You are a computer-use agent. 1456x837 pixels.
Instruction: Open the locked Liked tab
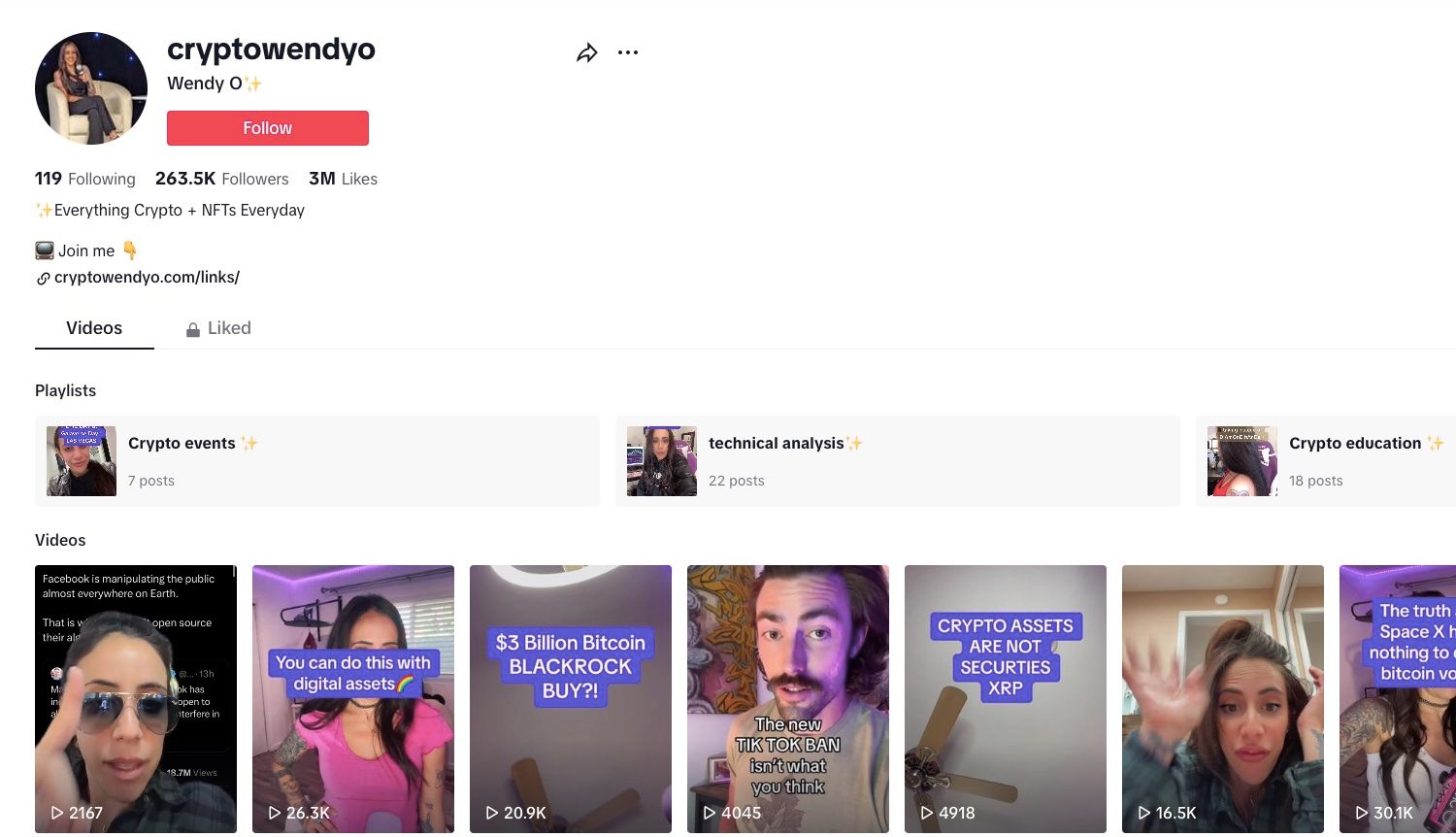pos(229,328)
